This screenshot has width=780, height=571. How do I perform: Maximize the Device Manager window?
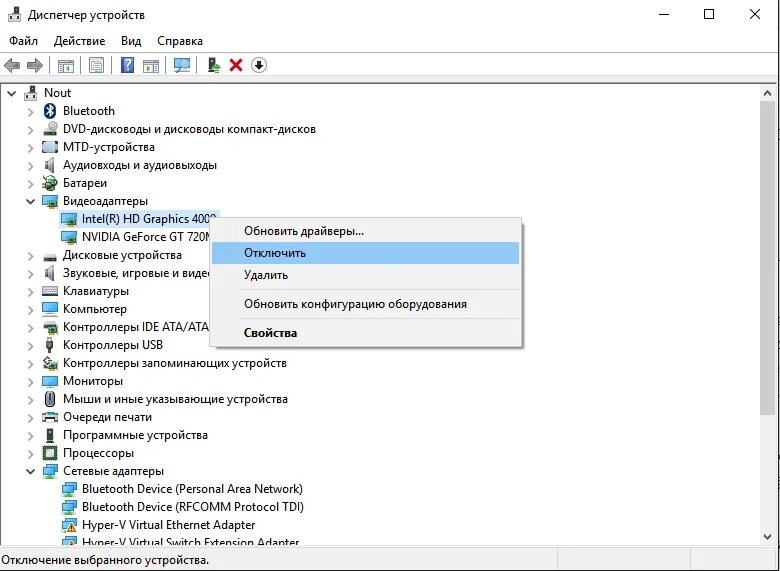tap(709, 14)
